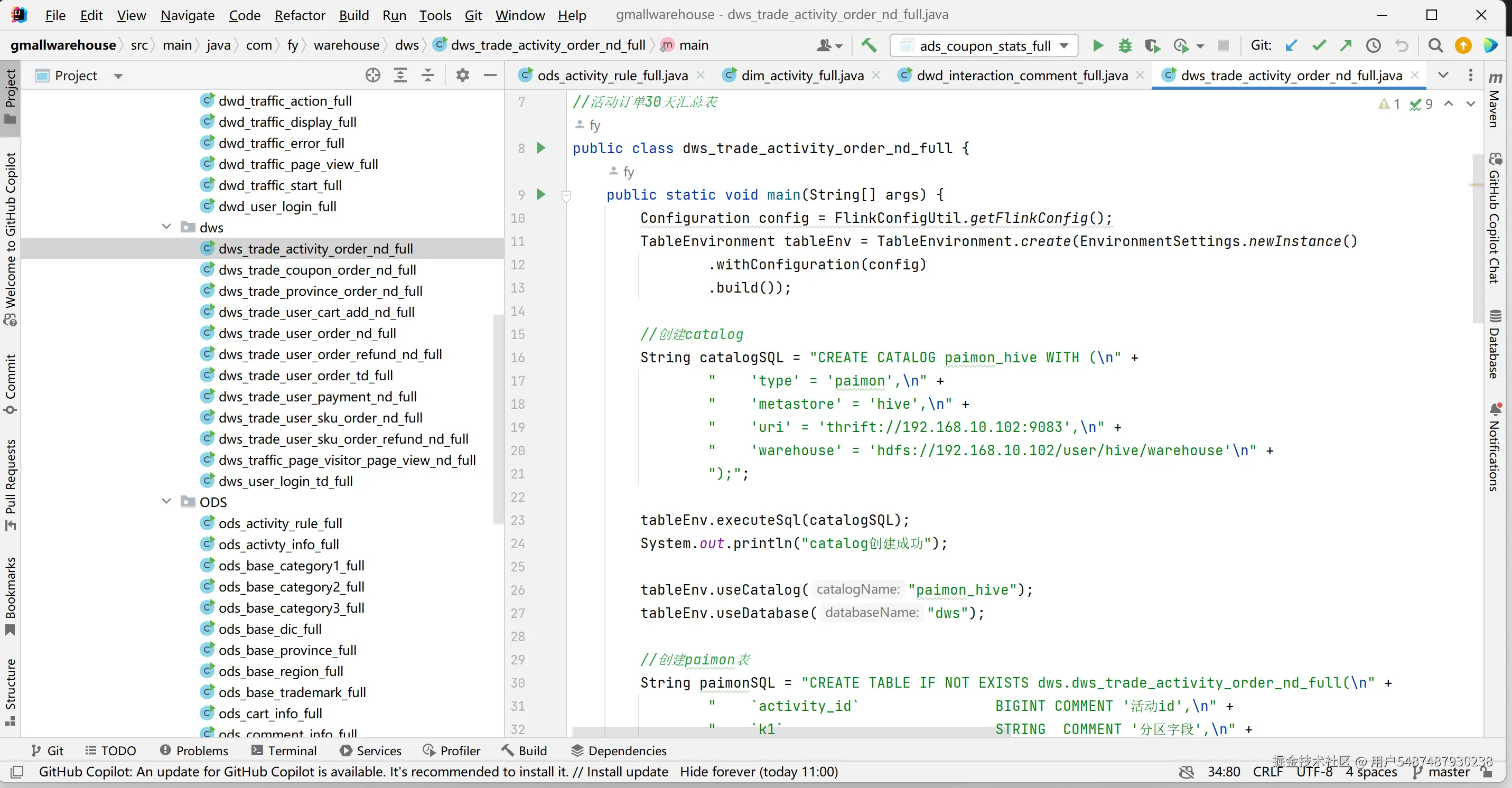Click Git update project arrow icon
The image size is (1512, 788).
tap(1291, 45)
